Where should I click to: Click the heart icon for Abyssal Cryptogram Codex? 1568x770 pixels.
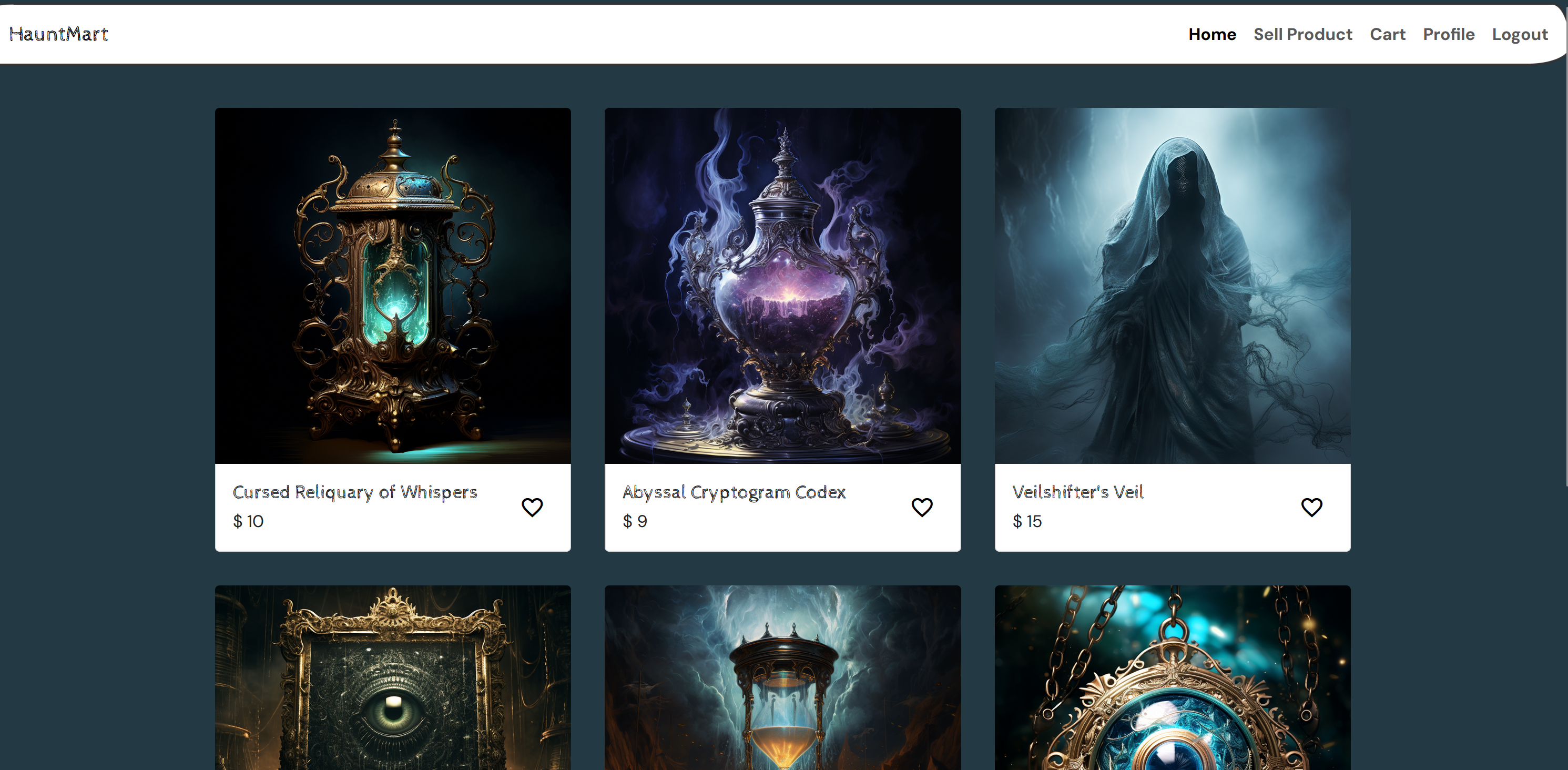[922, 507]
